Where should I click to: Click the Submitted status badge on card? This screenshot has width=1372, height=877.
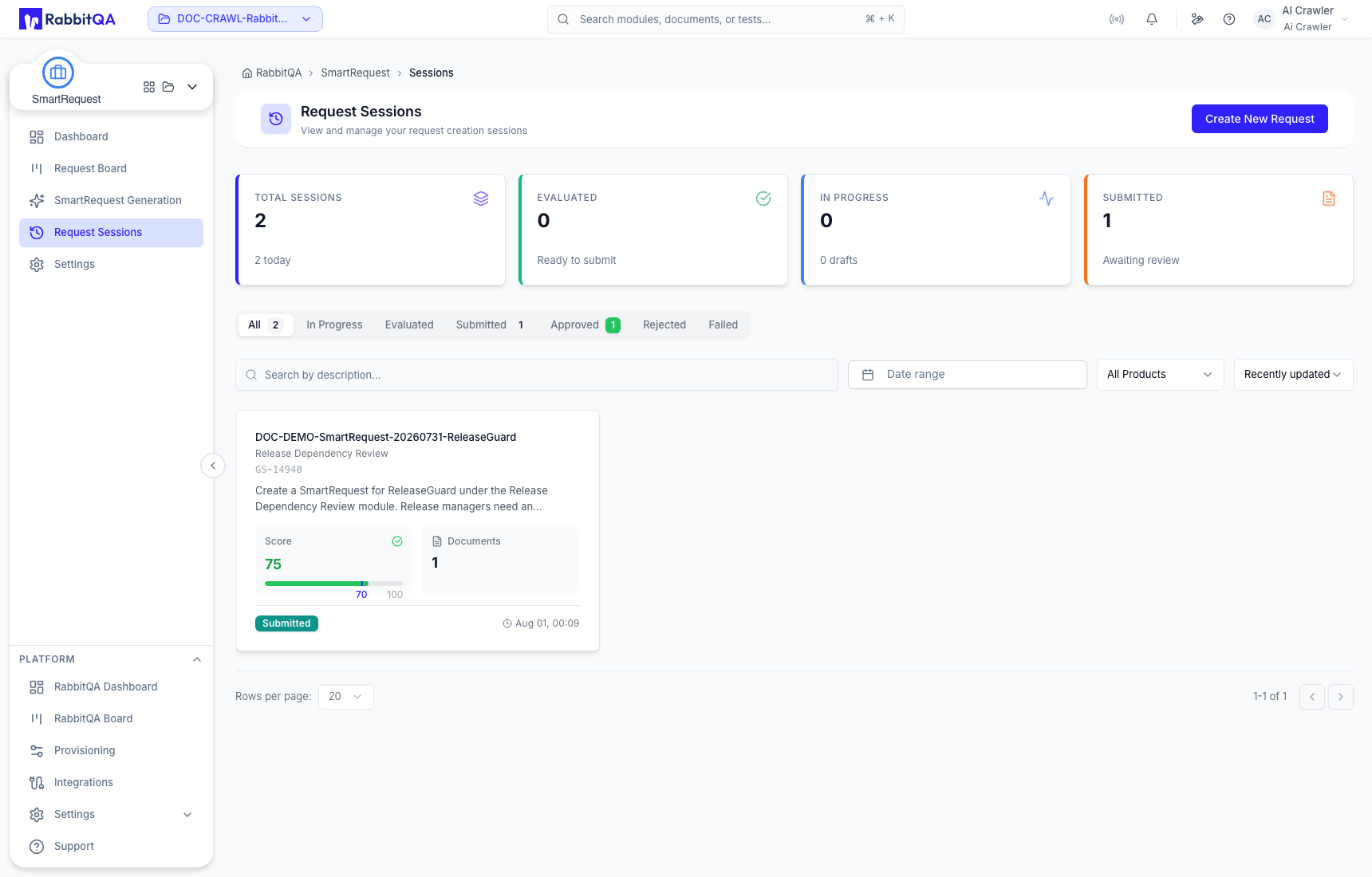(286, 623)
